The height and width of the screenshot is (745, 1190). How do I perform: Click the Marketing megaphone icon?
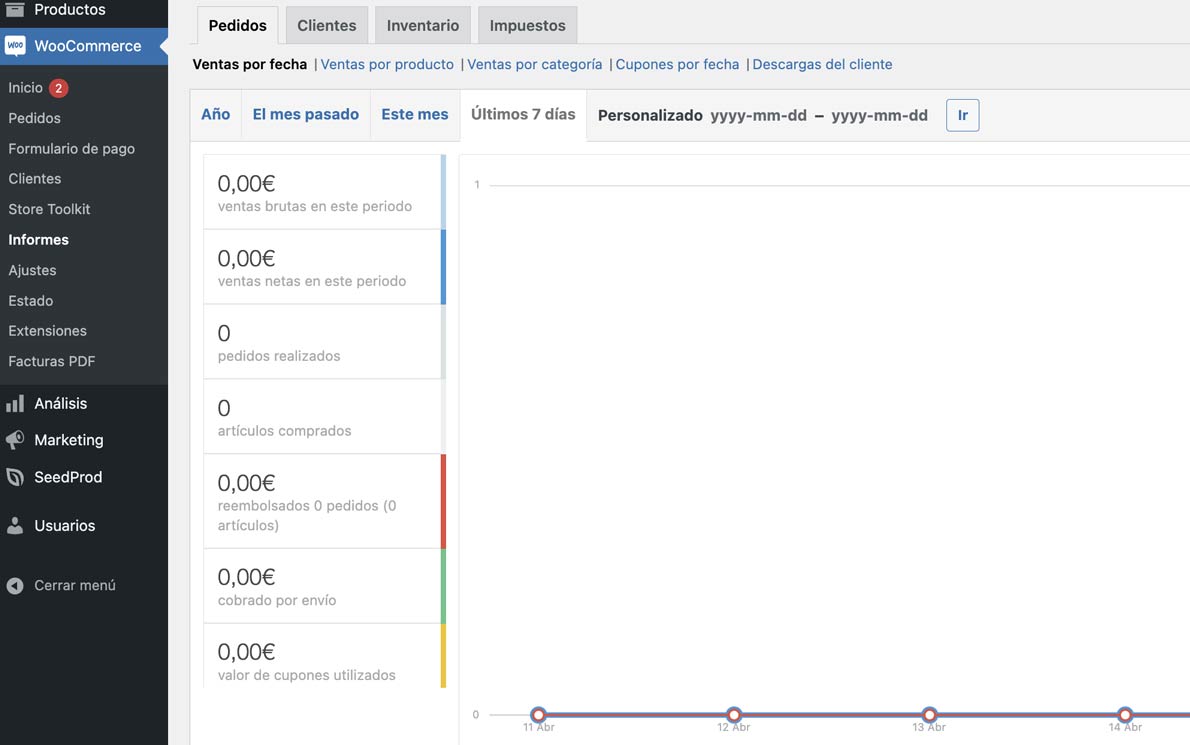point(15,440)
